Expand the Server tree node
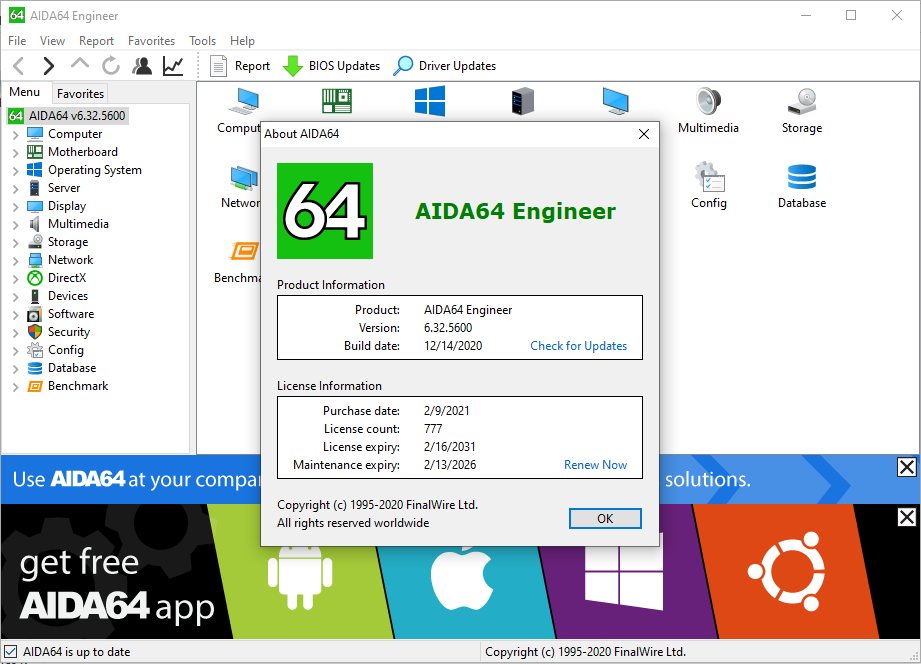 (x=15, y=189)
